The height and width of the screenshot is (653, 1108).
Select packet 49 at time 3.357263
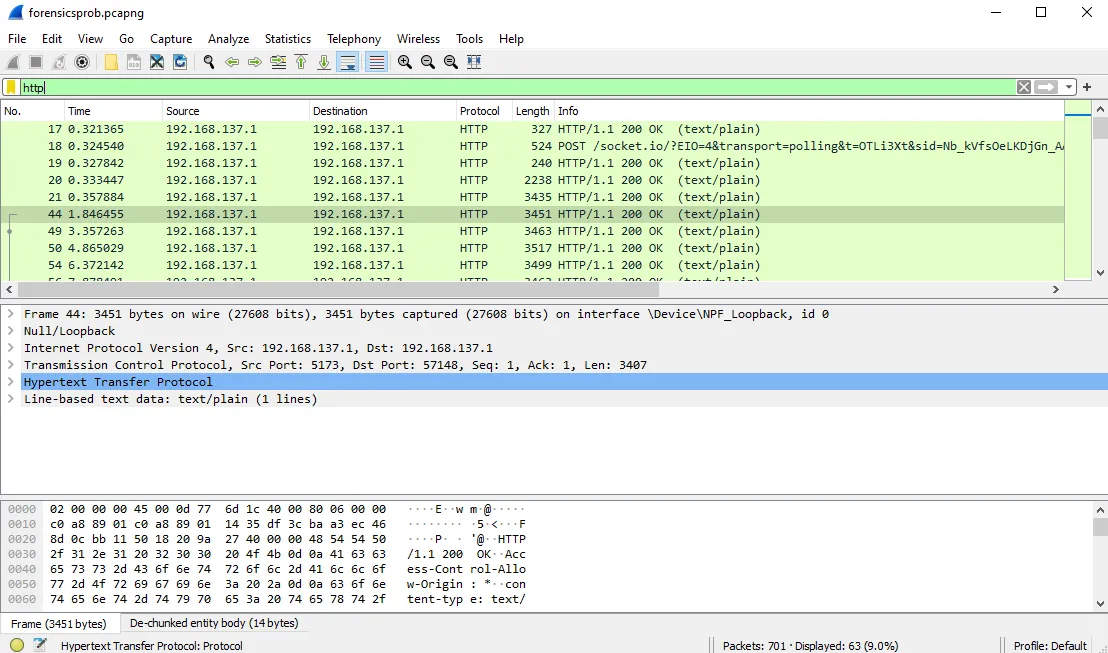pyautogui.click(x=533, y=231)
